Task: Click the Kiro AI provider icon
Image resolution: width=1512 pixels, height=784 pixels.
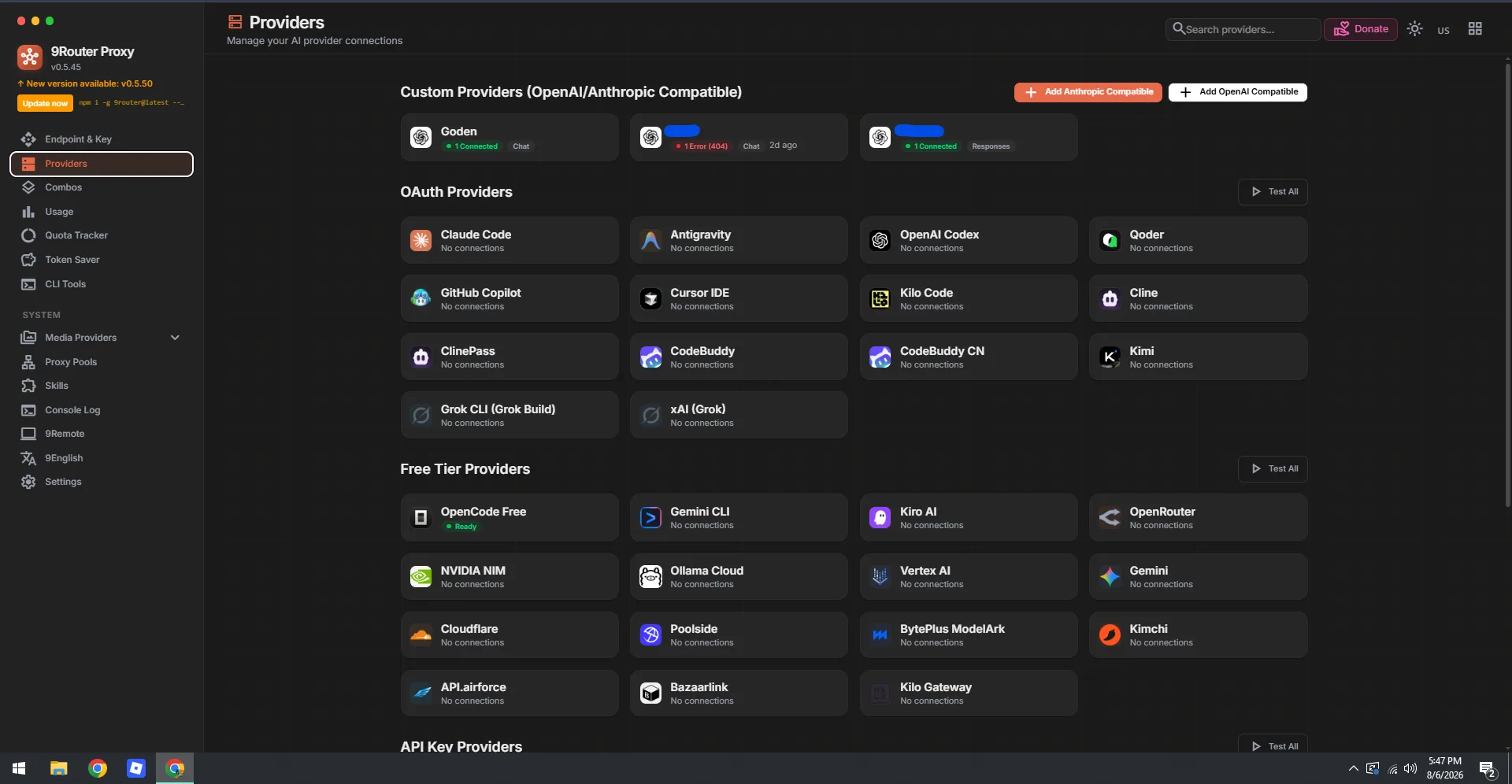Action: coord(880,517)
